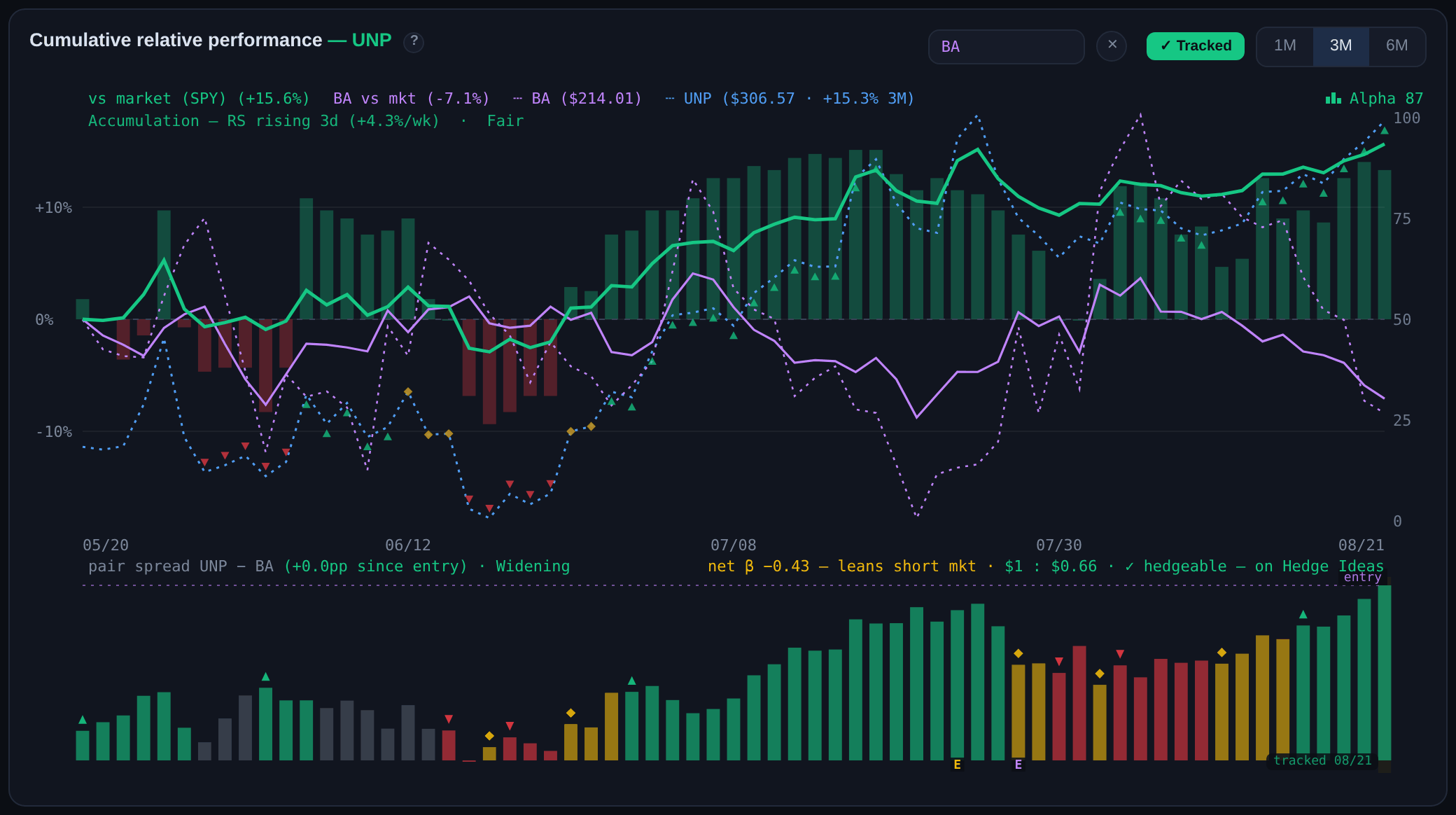Toggle the Tracked button off
The width and height of the screenshot is (1456, 815).
pyautogui.click(x=1195, y=46)
